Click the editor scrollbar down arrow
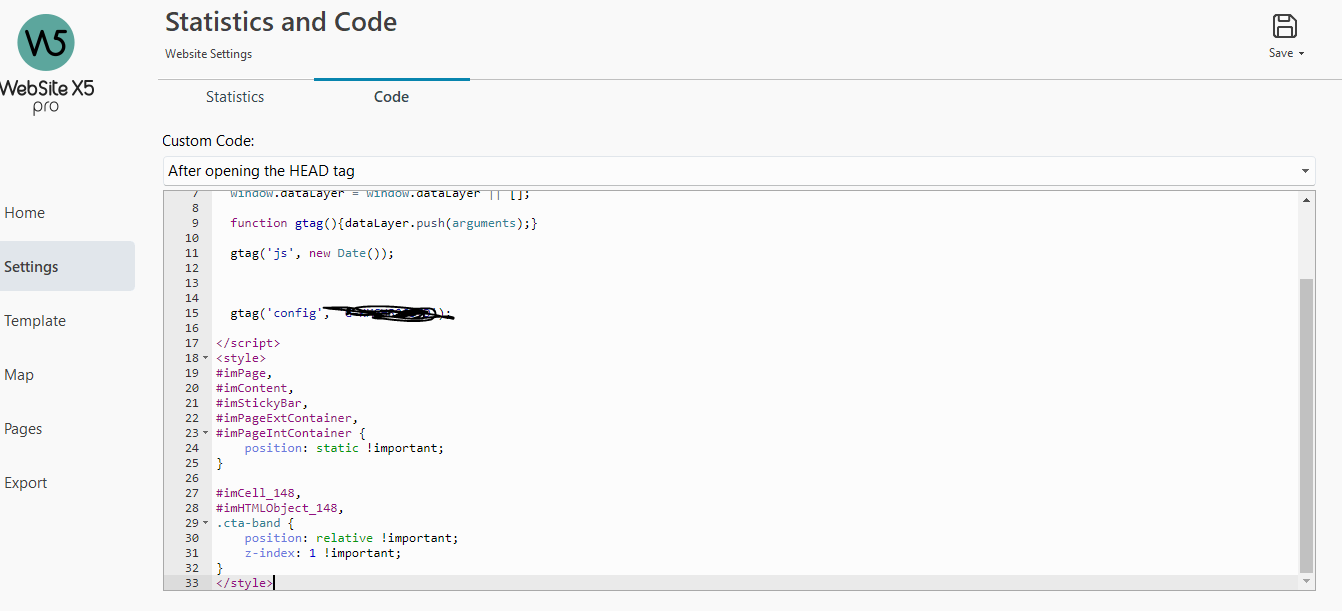Viewport: 1342px width, 611px height. (x=1307, y=581)
